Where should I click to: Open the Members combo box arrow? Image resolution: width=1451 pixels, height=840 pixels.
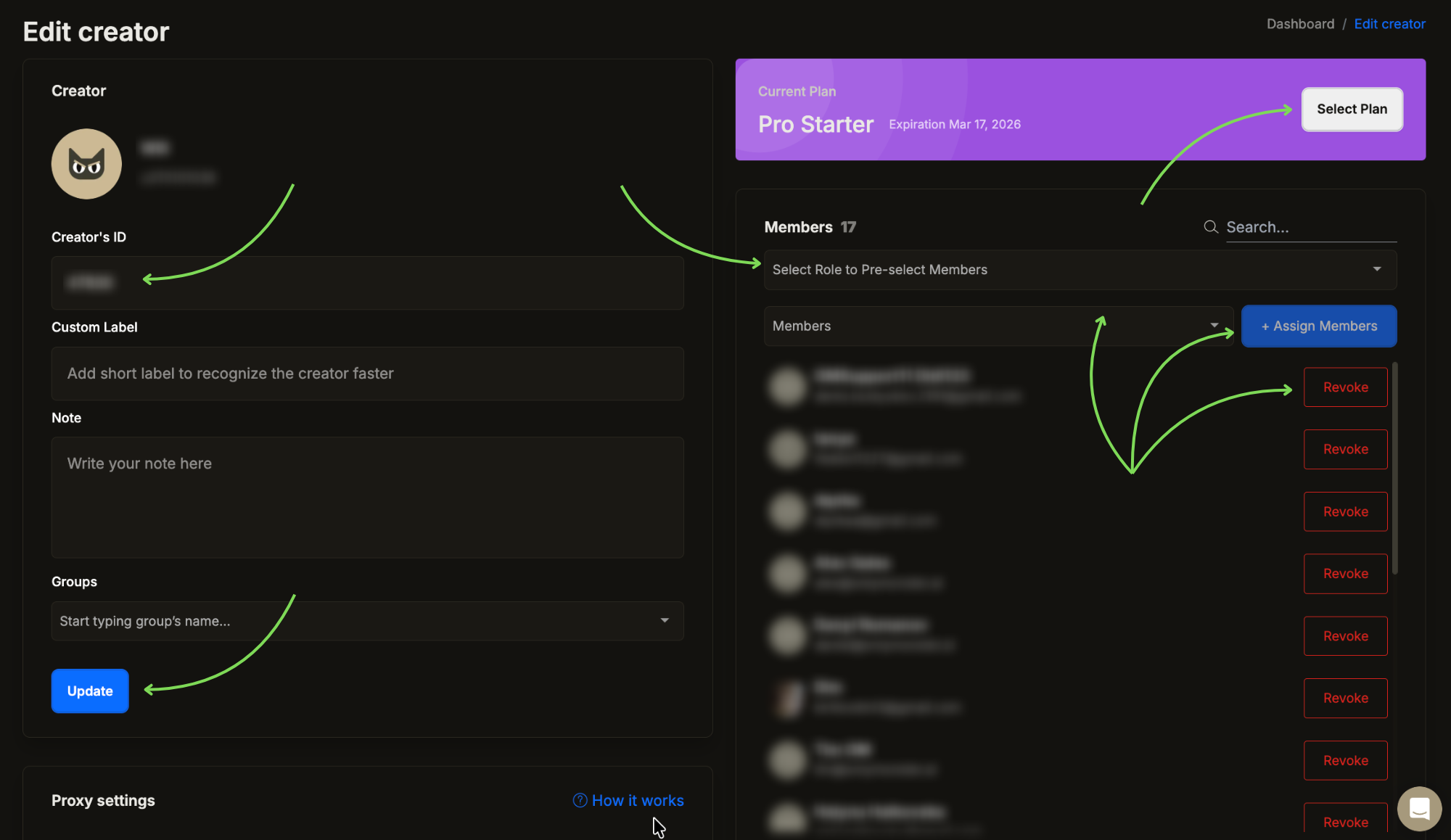click(x=1214, y=326)
